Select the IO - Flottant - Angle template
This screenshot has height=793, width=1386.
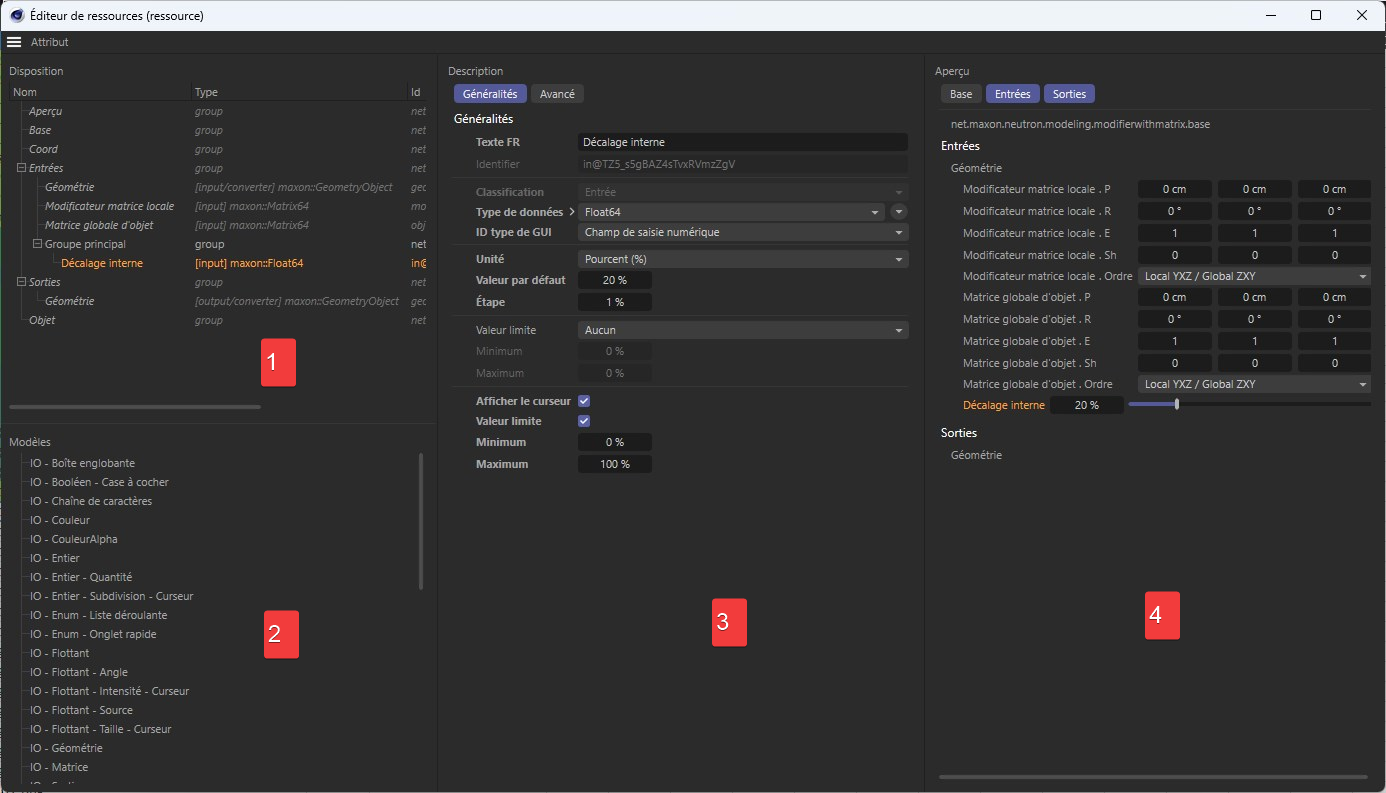[x=79, y=672]
